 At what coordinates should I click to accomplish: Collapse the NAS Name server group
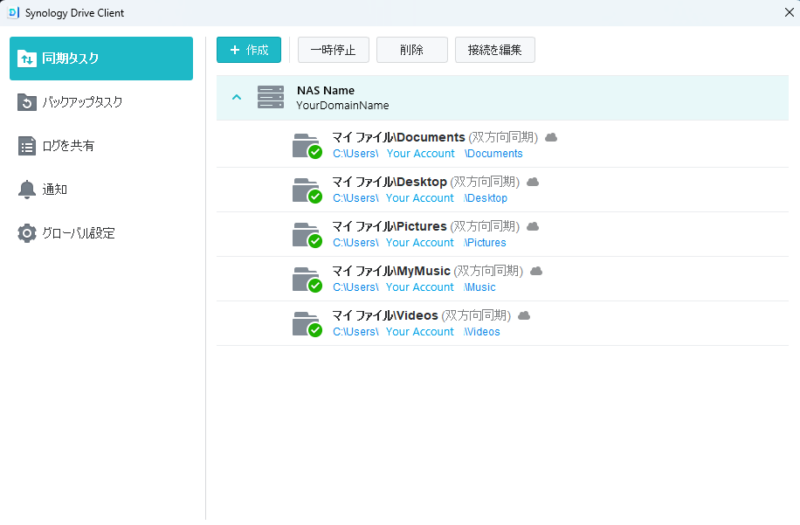coord(236,97)
